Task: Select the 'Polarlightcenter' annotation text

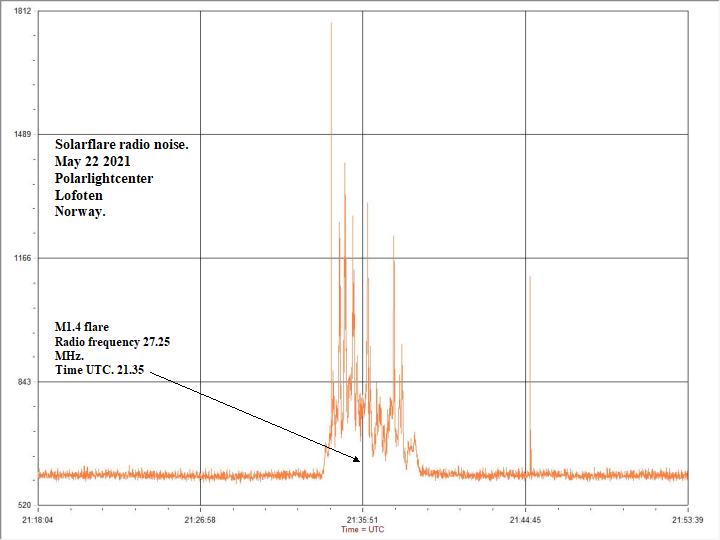Action: (x=104, y=179)
